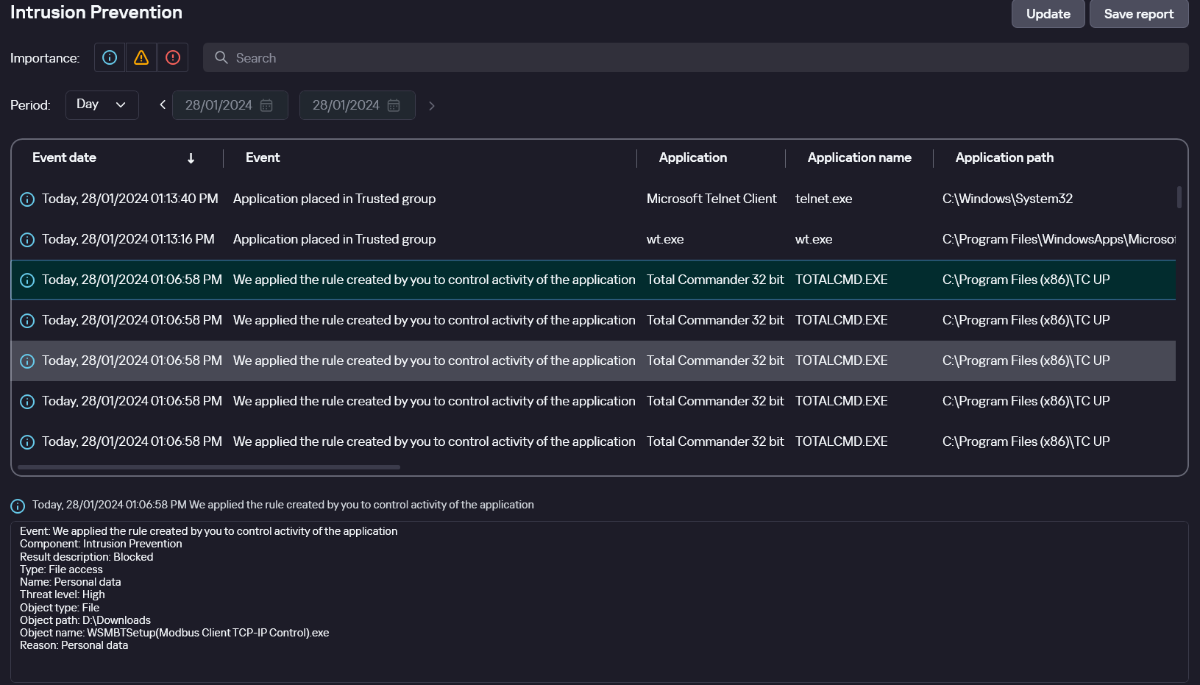This screenshot has width=1200, height=685.
Task: Click info icon in event details header
Action: [x=17, y=506]
